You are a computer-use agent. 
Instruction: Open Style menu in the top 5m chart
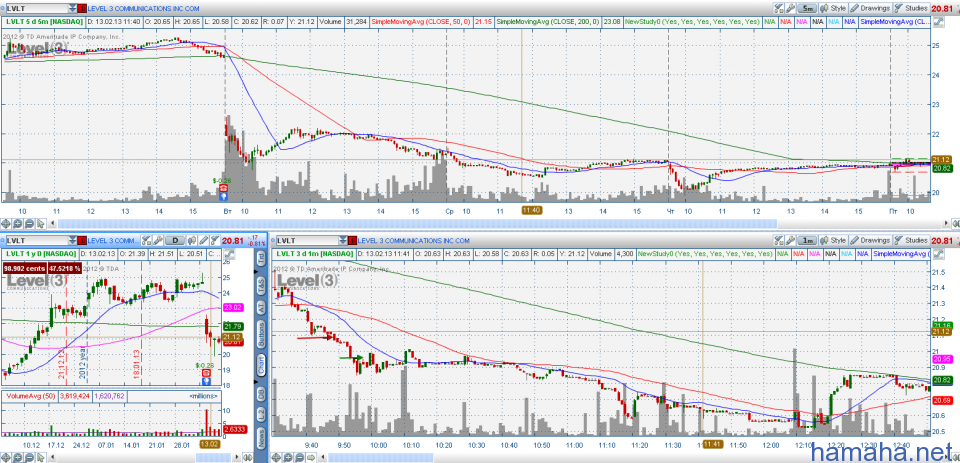pyautogui.click(x=833, y=9)
